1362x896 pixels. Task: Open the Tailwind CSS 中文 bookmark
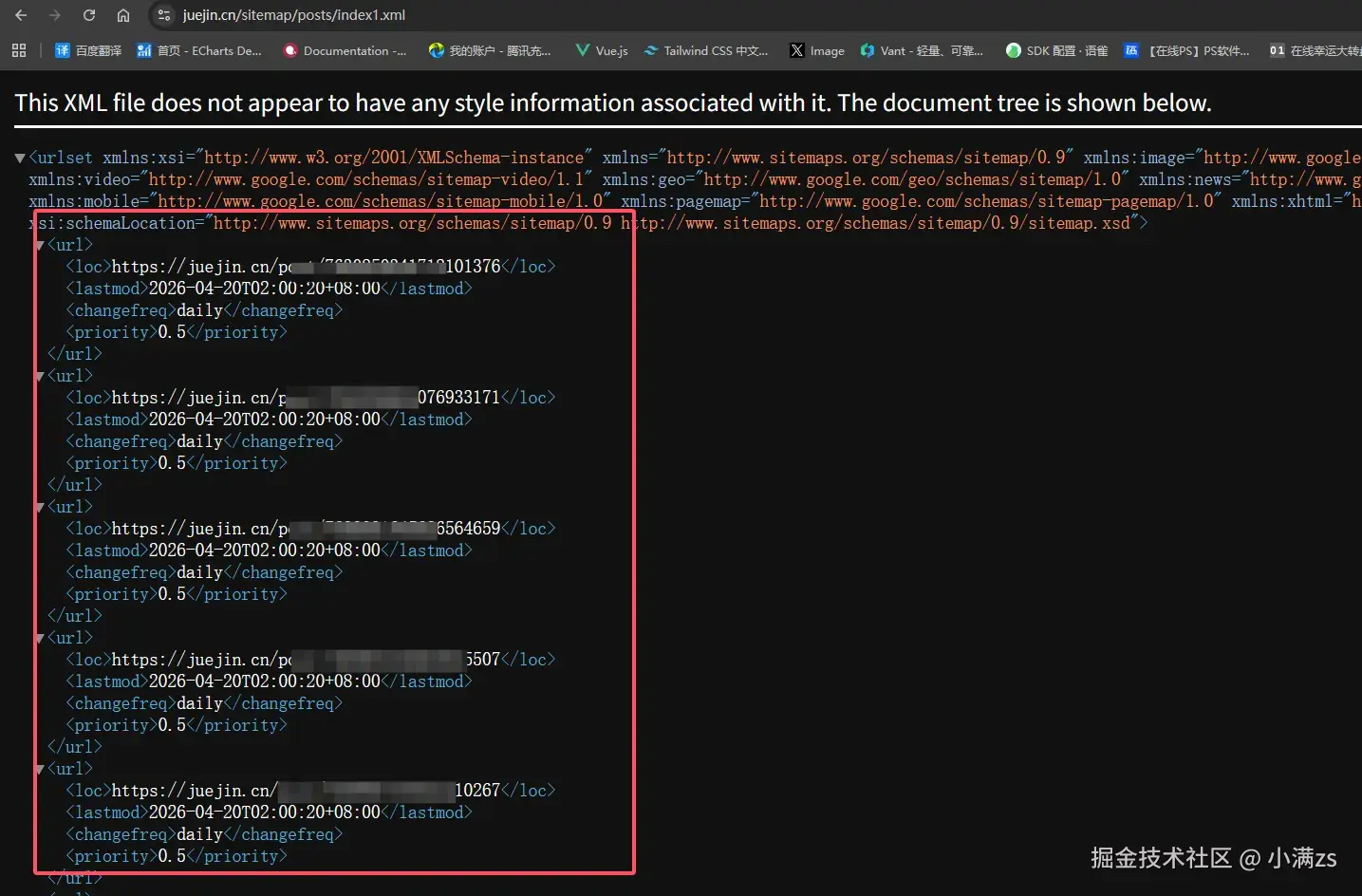pyautogui.click(x=706, y=50)
